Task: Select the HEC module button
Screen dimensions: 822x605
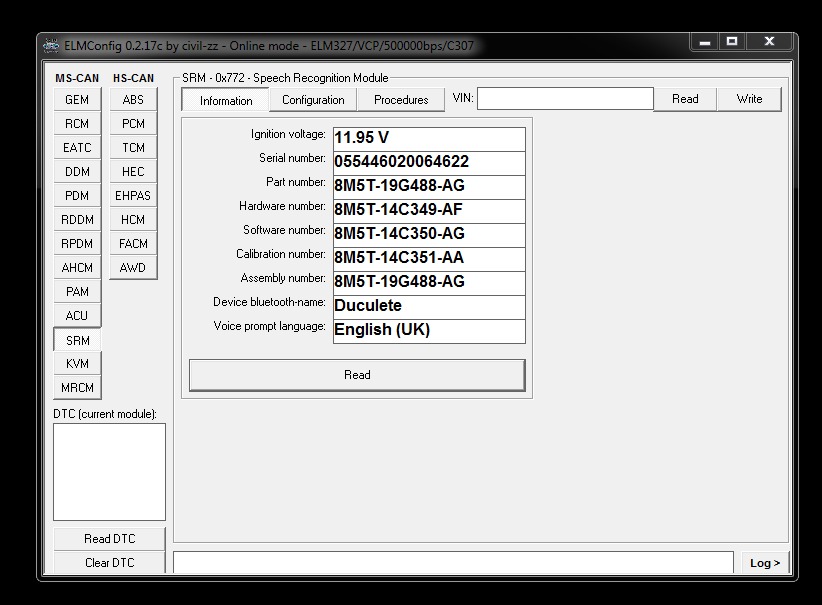Action: [x=133, y=172]
